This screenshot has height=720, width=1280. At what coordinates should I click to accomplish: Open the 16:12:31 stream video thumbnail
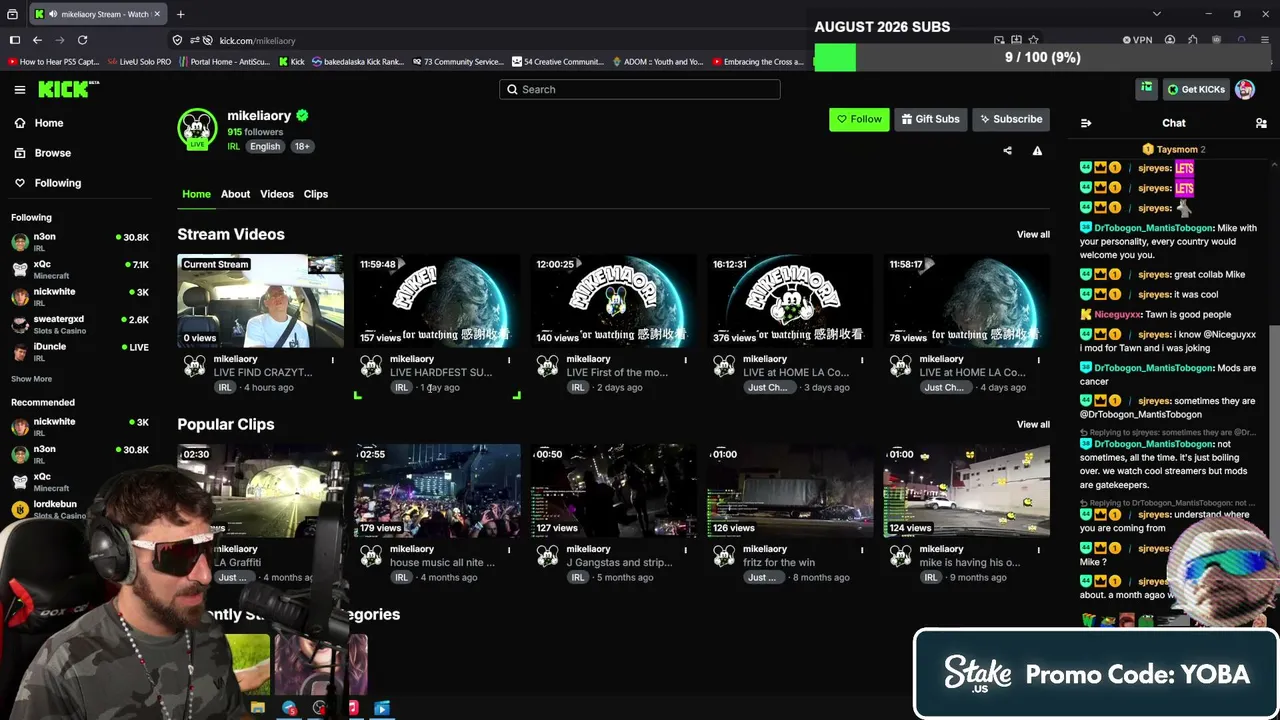pyautogui.click(x=790, y=301)
